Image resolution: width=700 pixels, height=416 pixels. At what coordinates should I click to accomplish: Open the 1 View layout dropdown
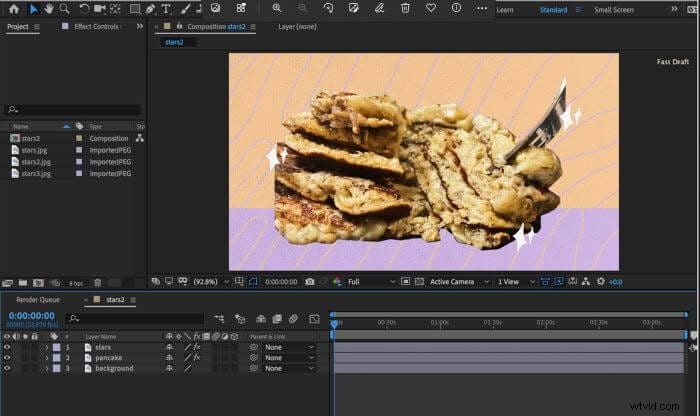coord(516,282)
